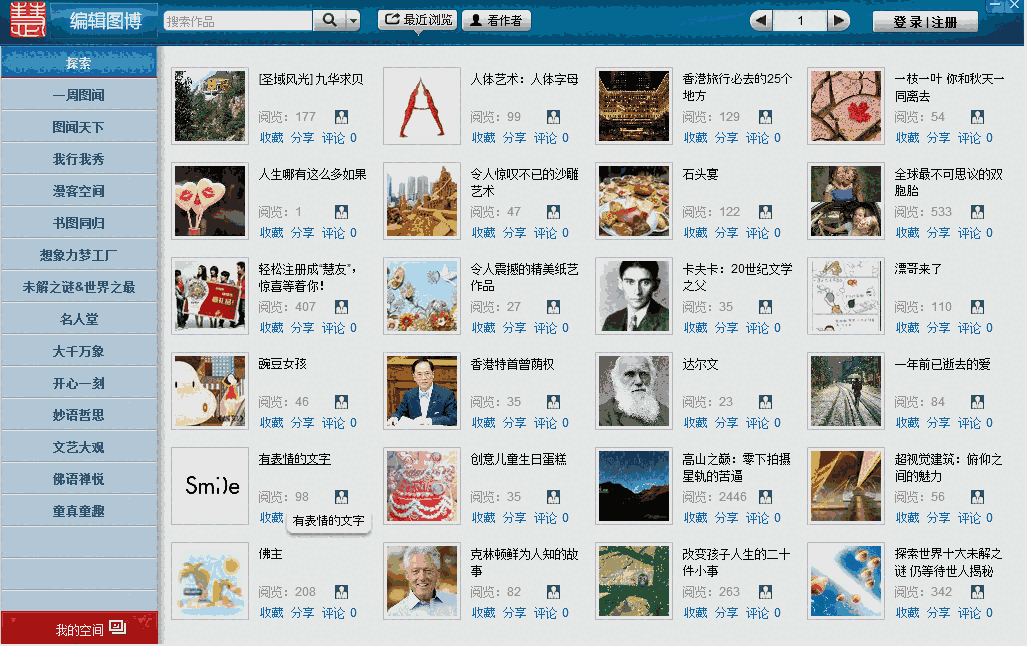Open 我的空间 at sidebar bottom
1027x646 pixels.
pos(79,629)
